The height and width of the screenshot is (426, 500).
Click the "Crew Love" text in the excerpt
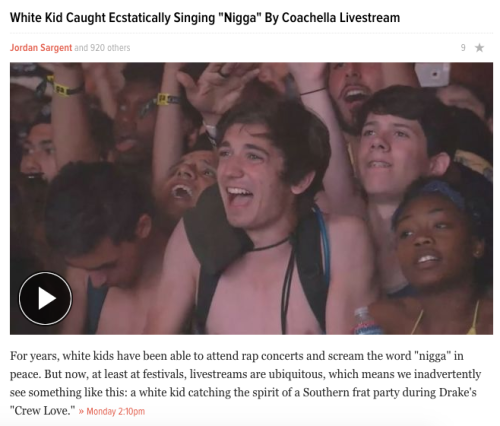point(42,411)
